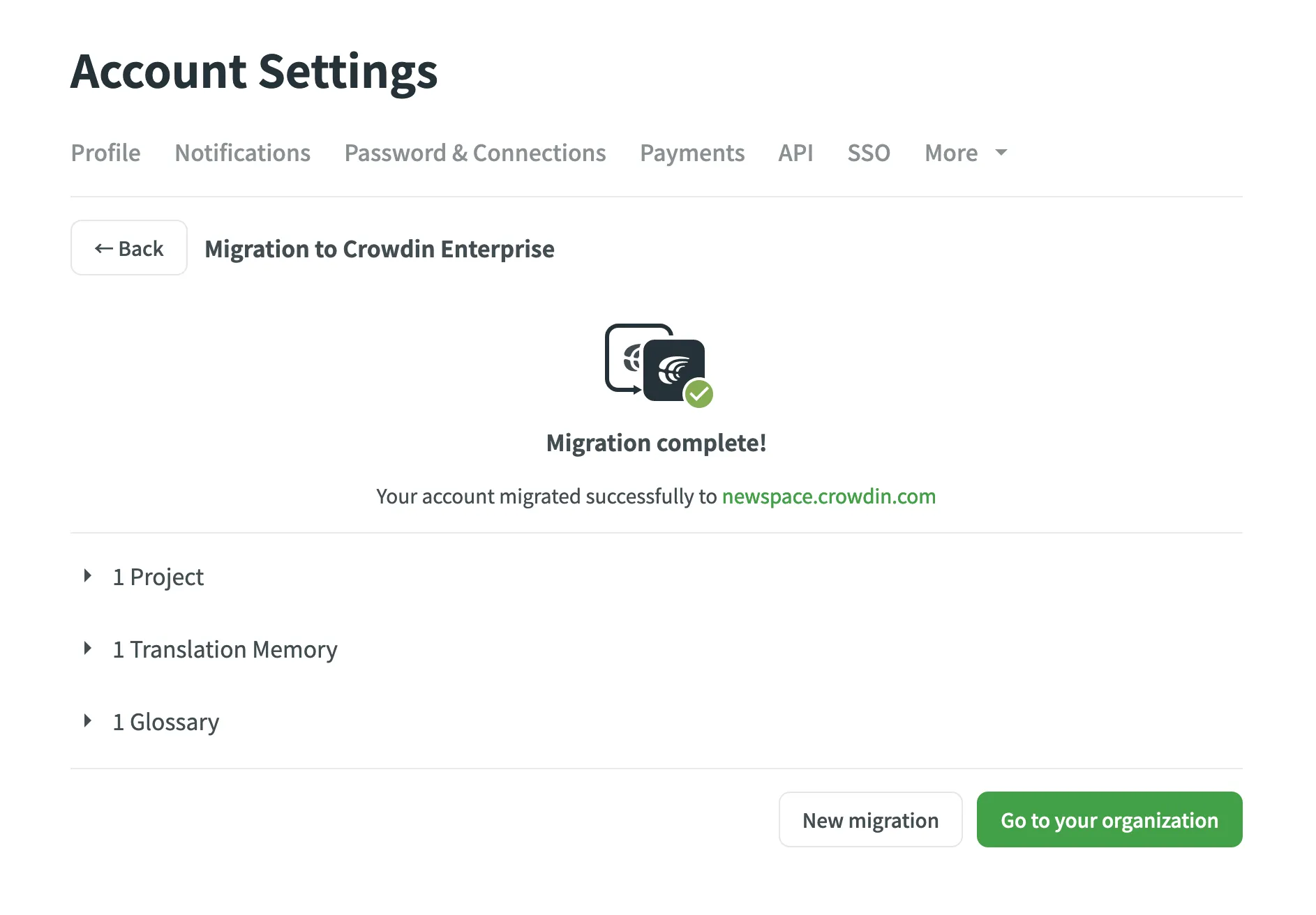Switch to the Profile tab
1316x915 pixels.
point(105,153)
